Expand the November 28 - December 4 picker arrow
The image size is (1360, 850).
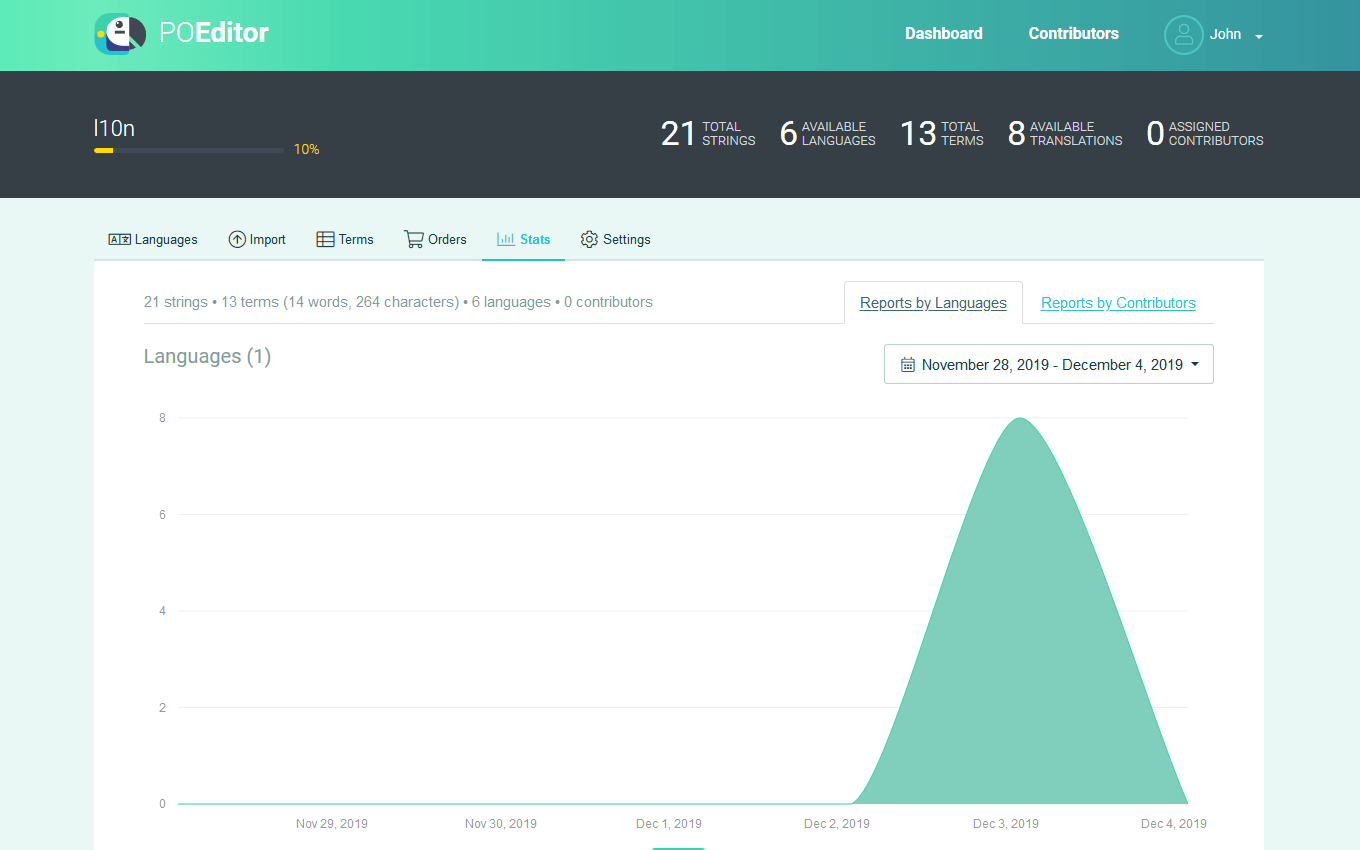coord(1196,363)
